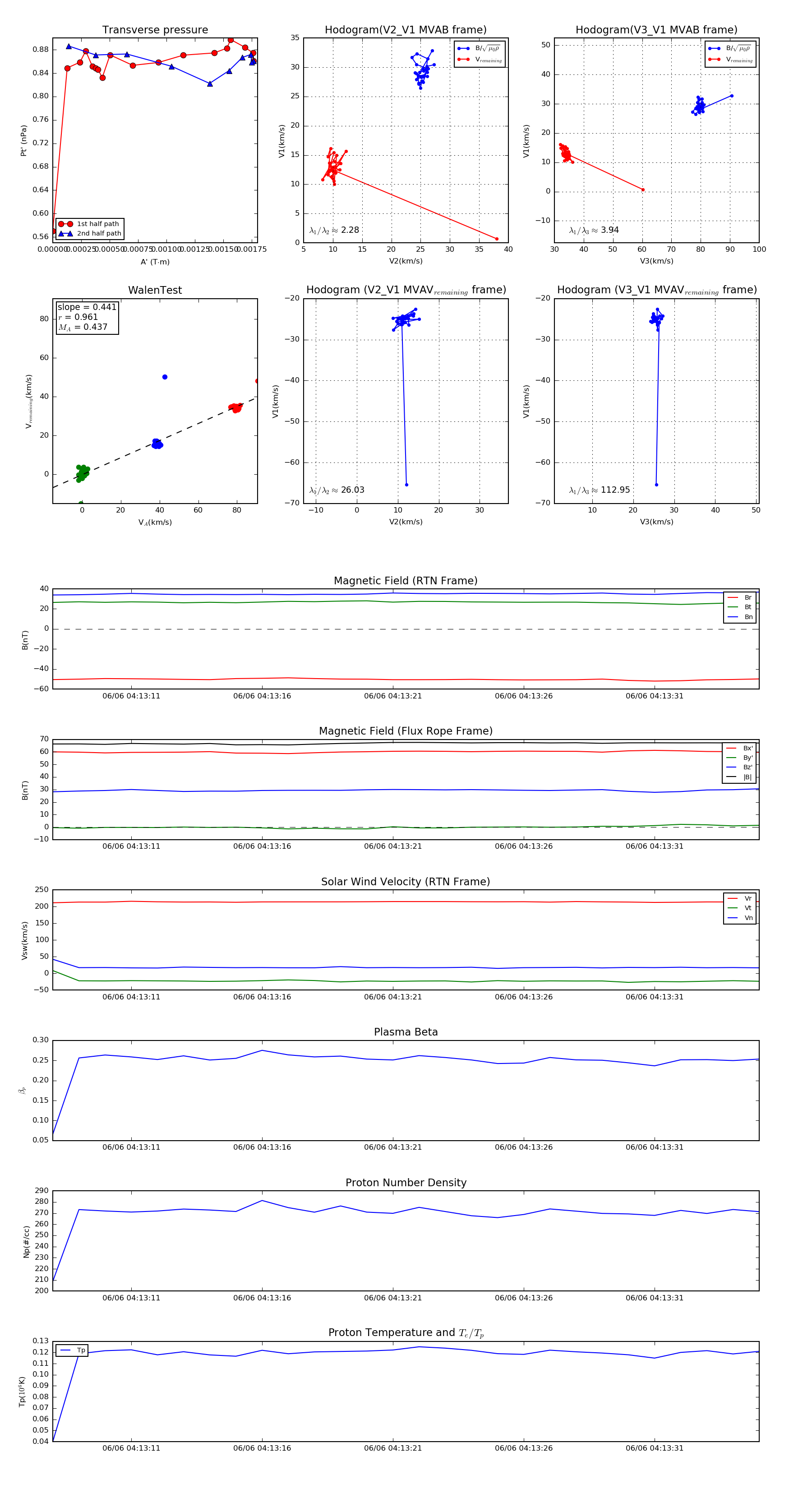This screenshot has width=812, height=1489.
Task: Click the 'Hodogram(V2_V1 MVAB frame)' title
Action: tap(406, 30)
